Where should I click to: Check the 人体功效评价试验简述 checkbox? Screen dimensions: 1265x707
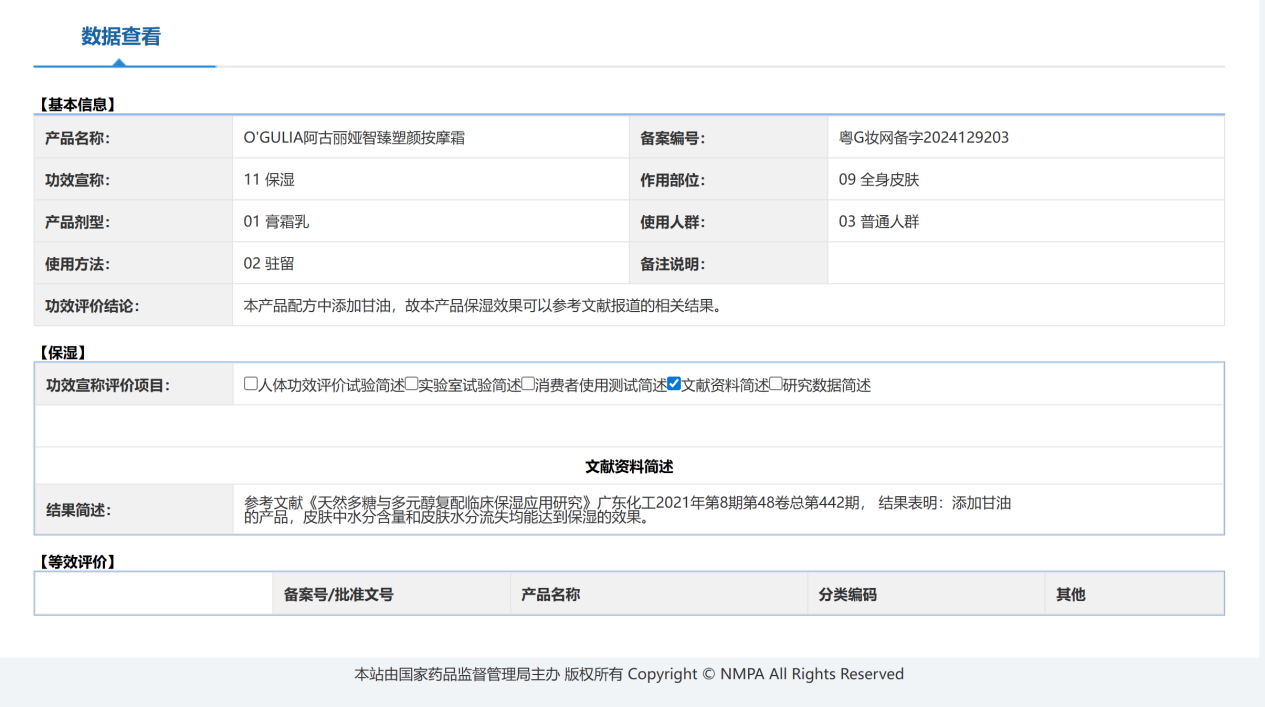point(251,384)
